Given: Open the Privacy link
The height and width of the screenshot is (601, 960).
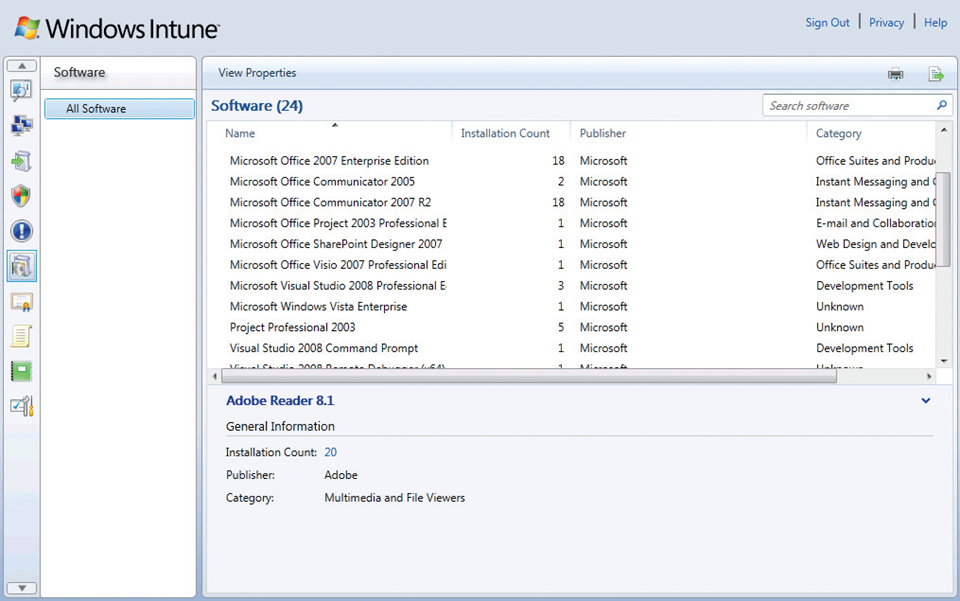Looking at the screenshot, I should [887, 23].
